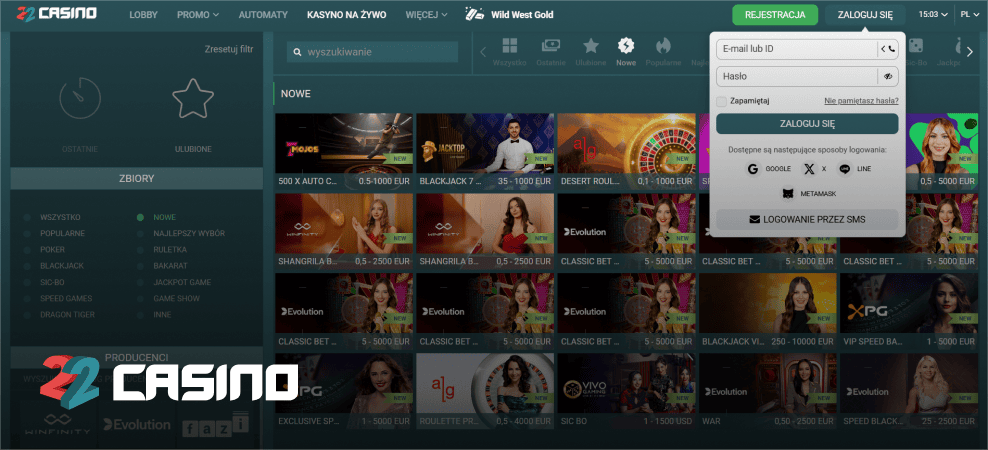Open the Wild West Gold promo with dice icon
This screenshot has height=450, width=988.
pyautogui.click(x=509, y=14)
